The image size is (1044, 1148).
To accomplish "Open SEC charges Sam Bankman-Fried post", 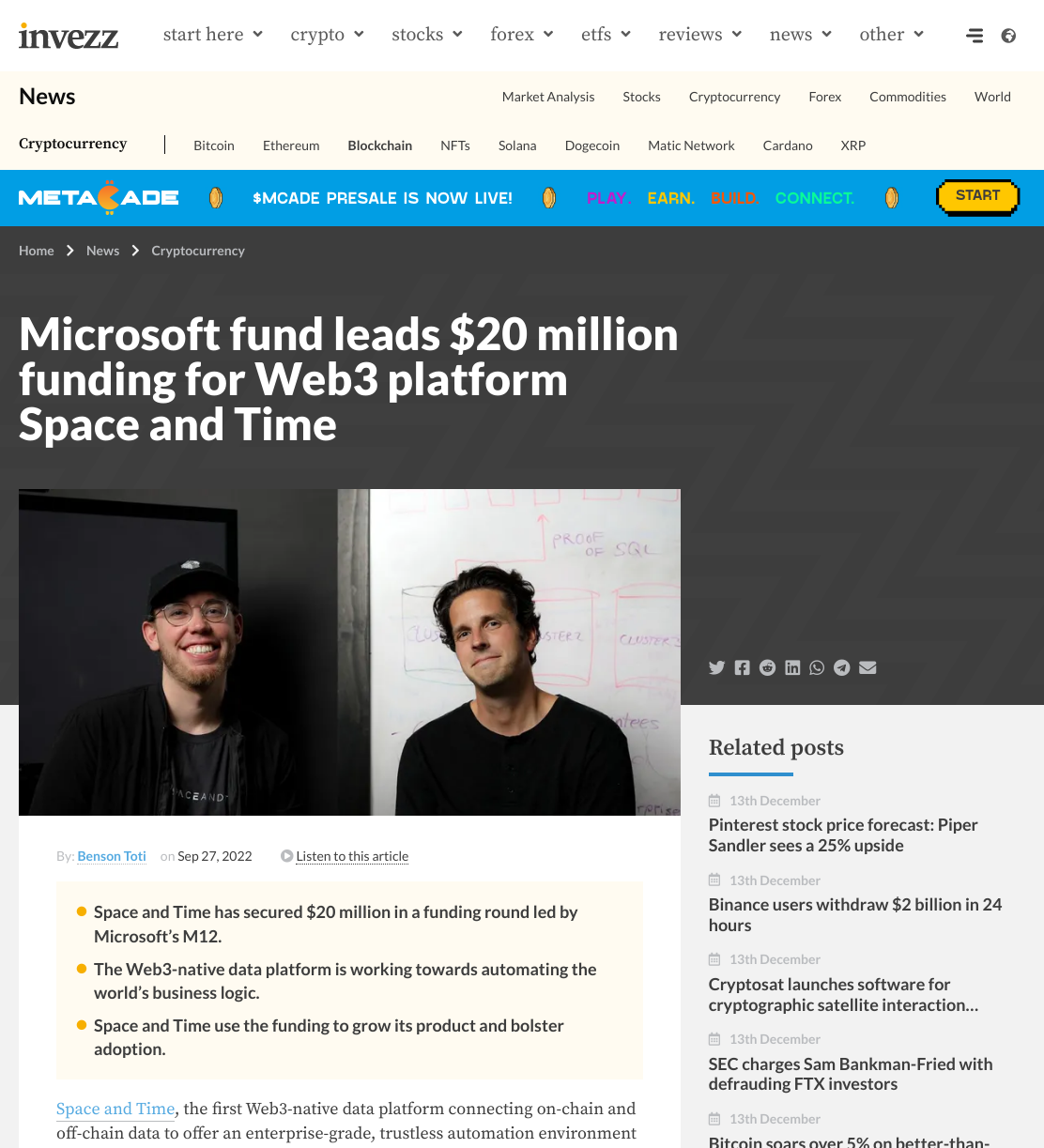I will point(851,1074).
